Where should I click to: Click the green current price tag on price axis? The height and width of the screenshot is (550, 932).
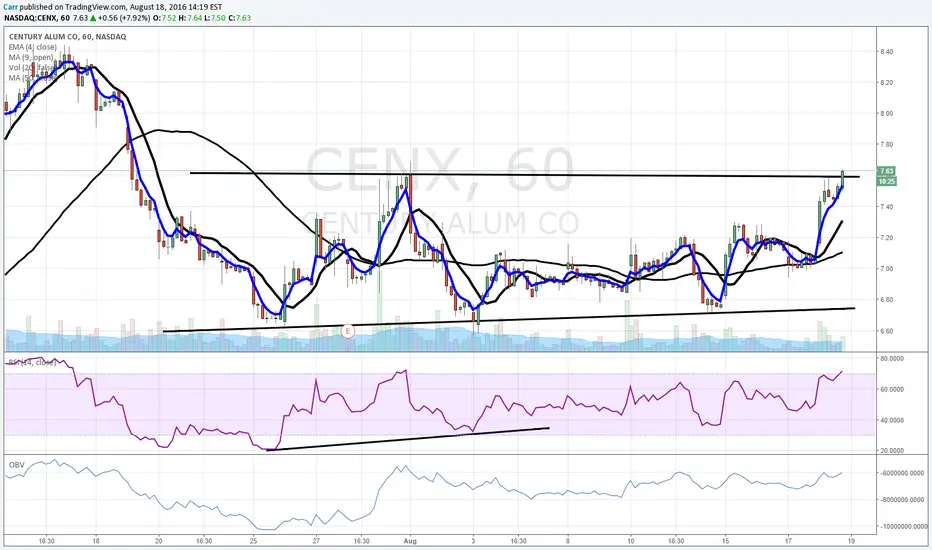click(x=886, y=171)
